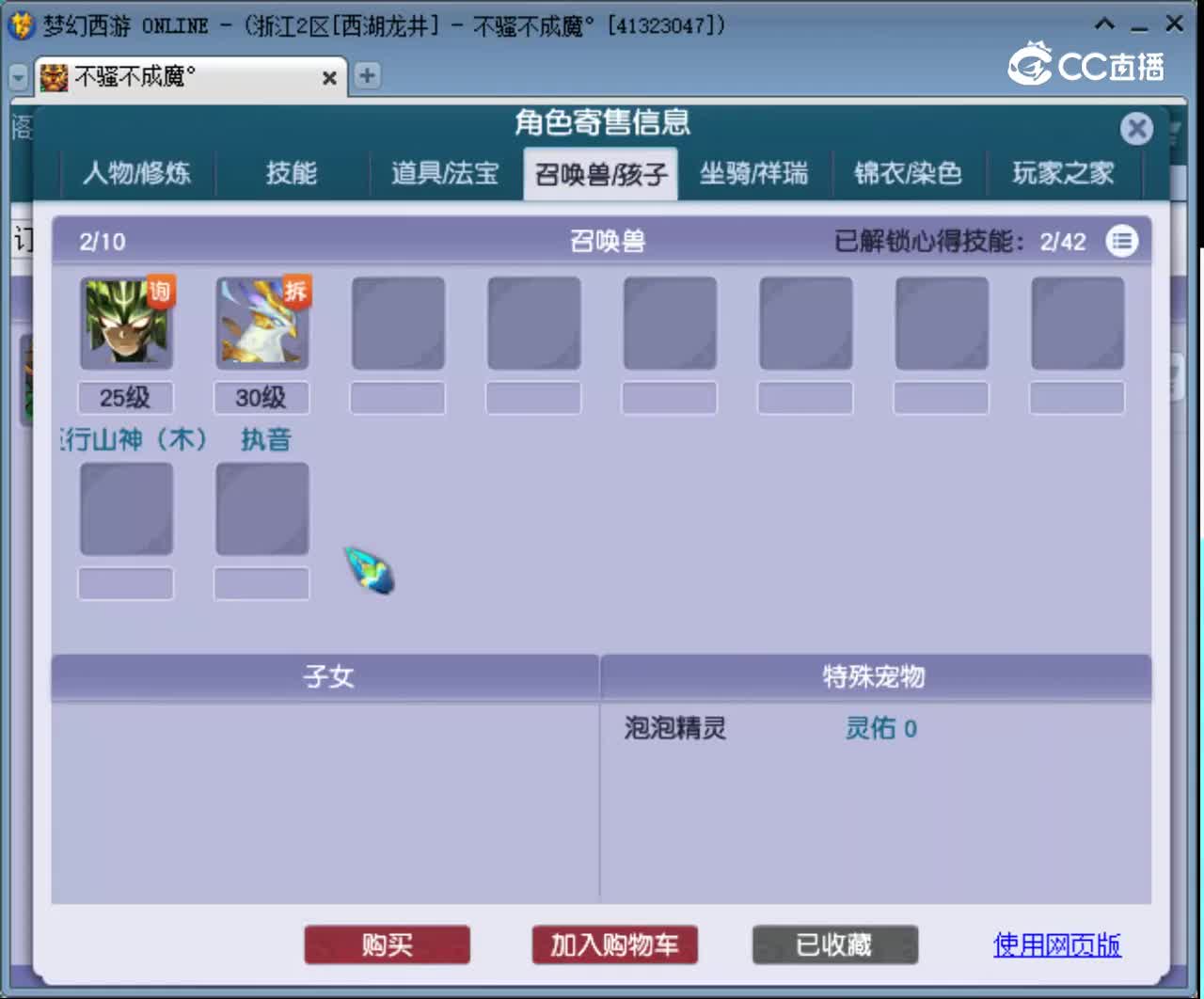Click the 拆 badge on second pet
The width and height of the screenshot is (1204, 999).
pos(295,292)
